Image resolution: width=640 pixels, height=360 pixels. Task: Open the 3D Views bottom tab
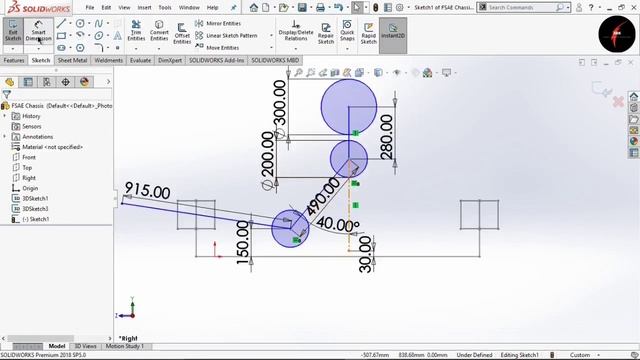[85, 346]
